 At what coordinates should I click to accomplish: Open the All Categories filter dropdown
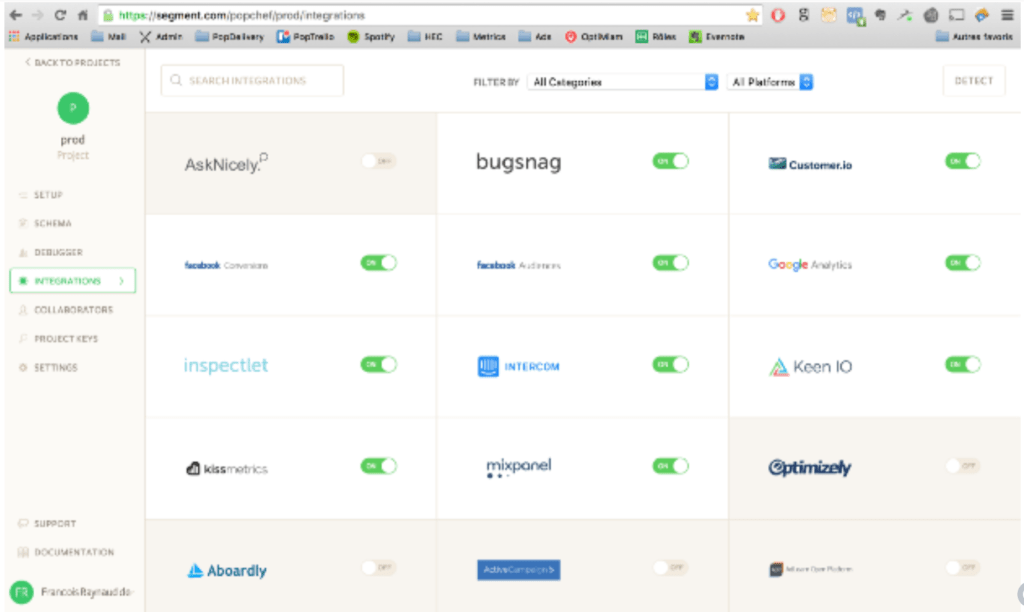[623, 82]
